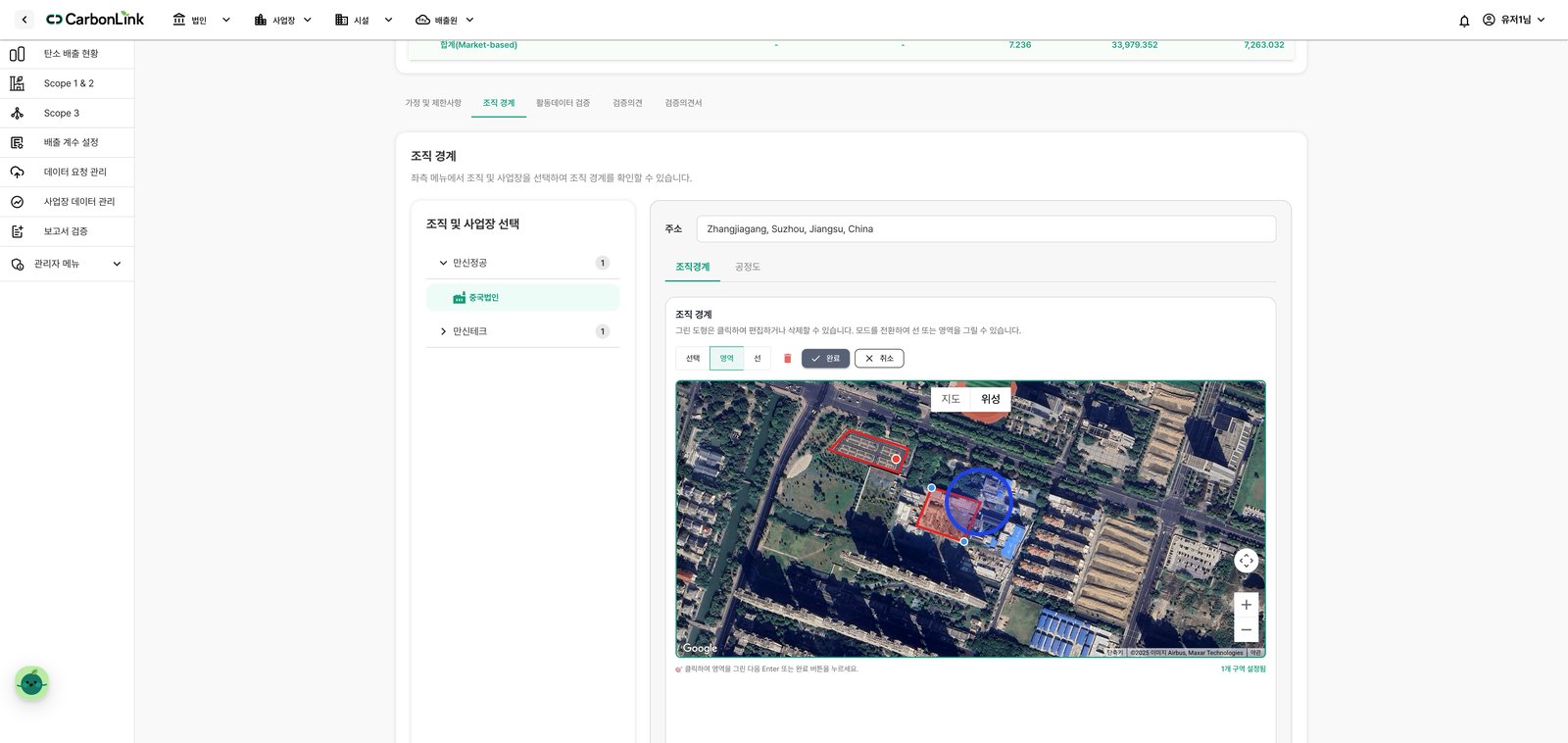
Task: Open the 공정도 tab
Action: (x=748, y=267)
